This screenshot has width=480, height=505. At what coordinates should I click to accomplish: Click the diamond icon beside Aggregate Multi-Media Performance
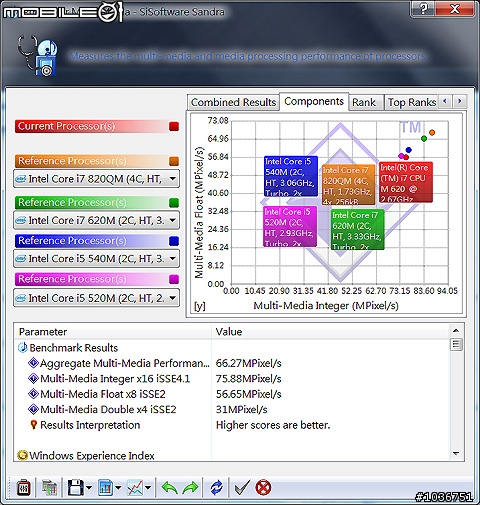pyautogui.click(x=33, y=363)
